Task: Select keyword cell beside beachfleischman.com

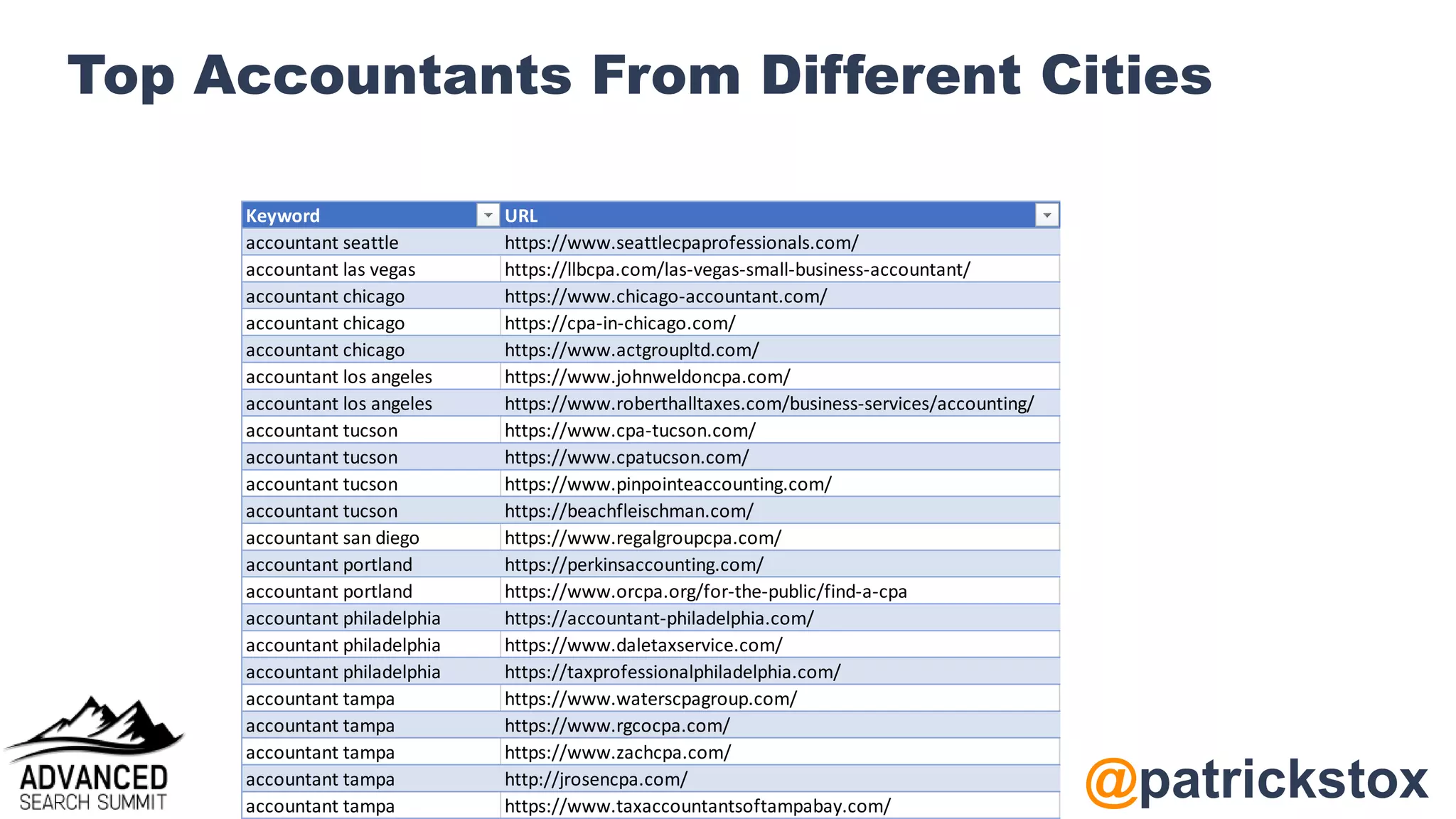Action: [x=371, y=511]
